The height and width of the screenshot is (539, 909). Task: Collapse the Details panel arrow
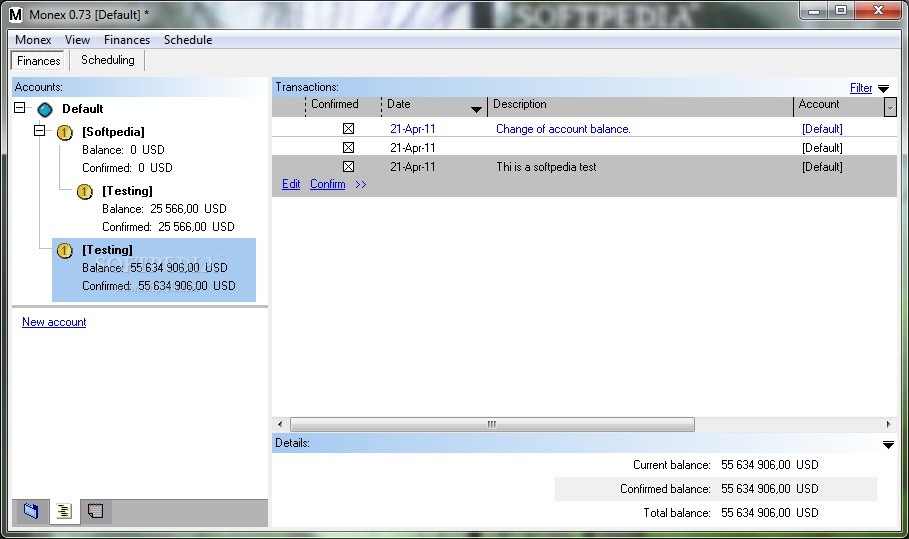pos(888,445)
